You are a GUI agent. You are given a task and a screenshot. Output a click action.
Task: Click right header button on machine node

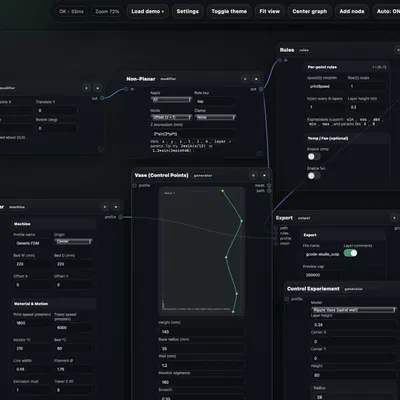[x=116, y=207]
